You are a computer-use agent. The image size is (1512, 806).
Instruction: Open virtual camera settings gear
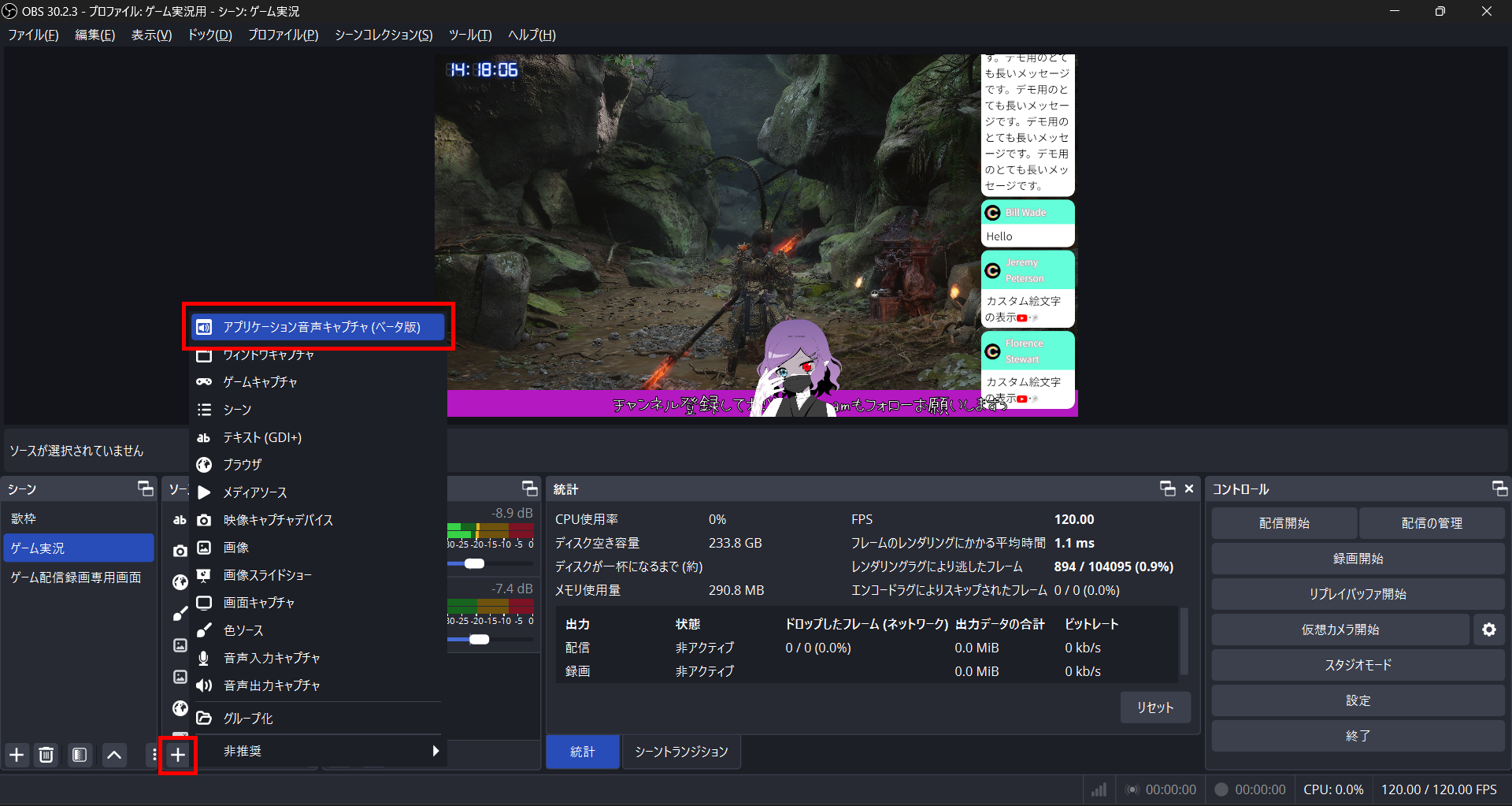click(x=1488, y=630)
